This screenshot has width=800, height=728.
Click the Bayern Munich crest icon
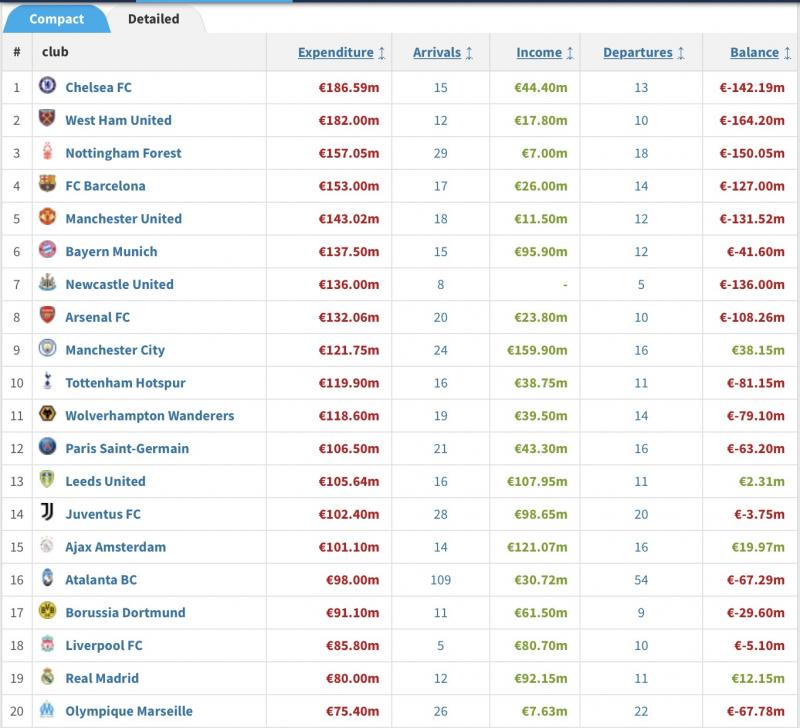coord(47,249)
